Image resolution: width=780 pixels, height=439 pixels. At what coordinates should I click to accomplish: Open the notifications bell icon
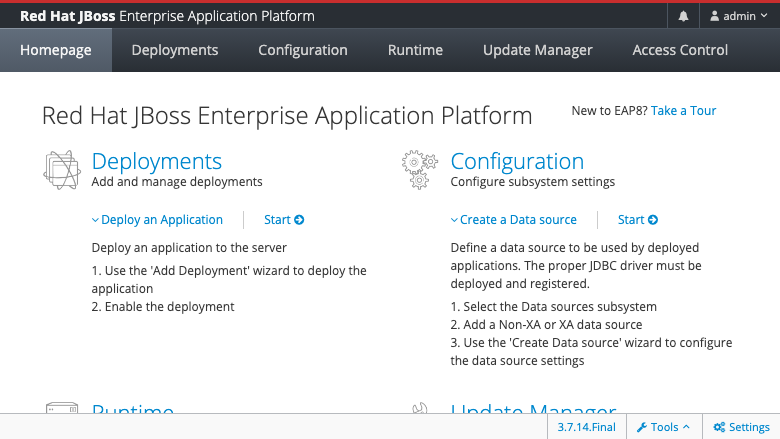(x=683, y=16)
